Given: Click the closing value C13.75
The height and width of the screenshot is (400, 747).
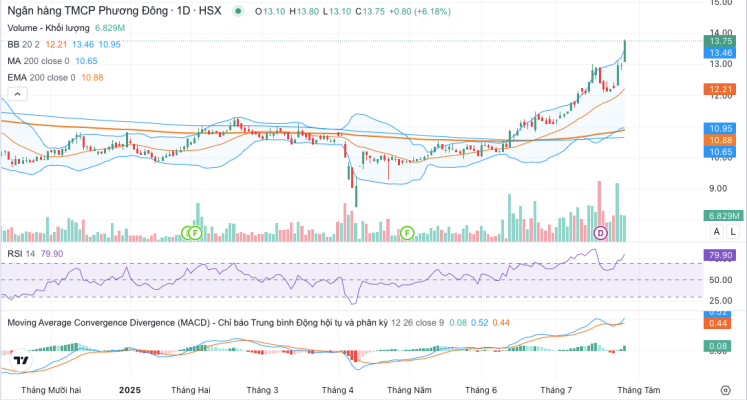Looking at the screenshot, I should pos(370,11).
